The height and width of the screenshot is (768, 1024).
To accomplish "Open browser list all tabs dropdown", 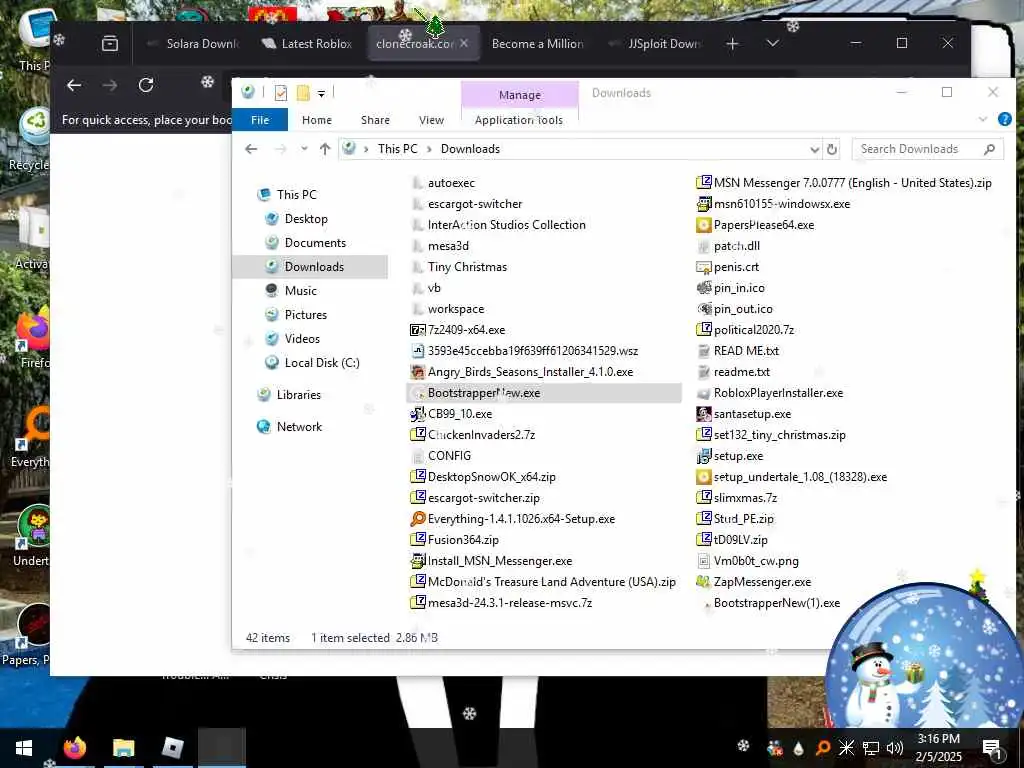I will [x=773, y=44].
